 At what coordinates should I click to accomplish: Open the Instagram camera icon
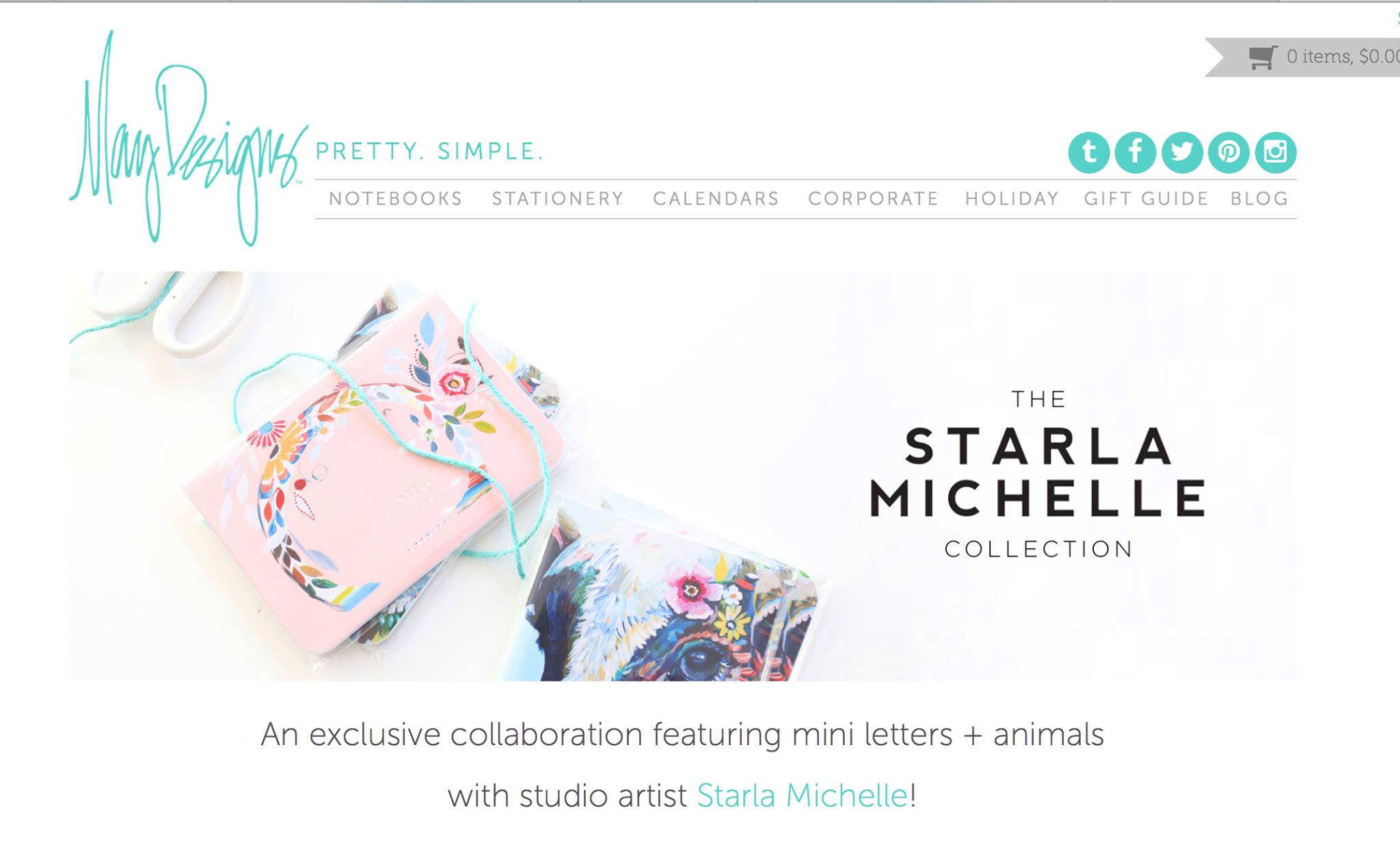click(1276, 152)
